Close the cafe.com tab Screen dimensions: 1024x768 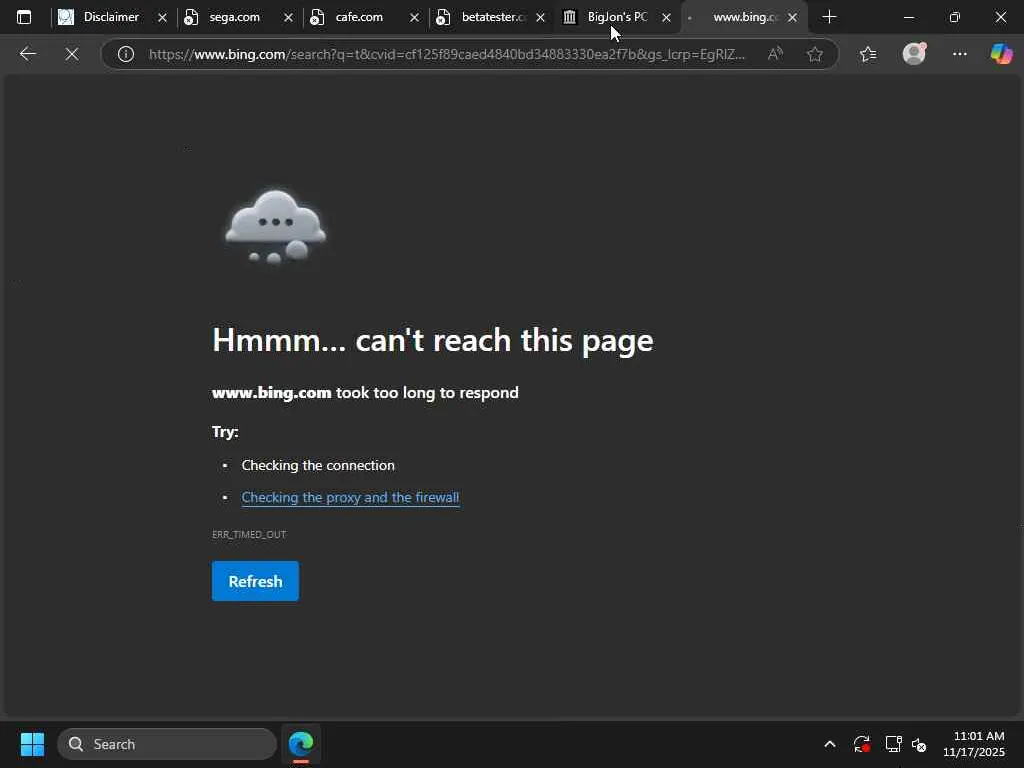click(414, 18)
